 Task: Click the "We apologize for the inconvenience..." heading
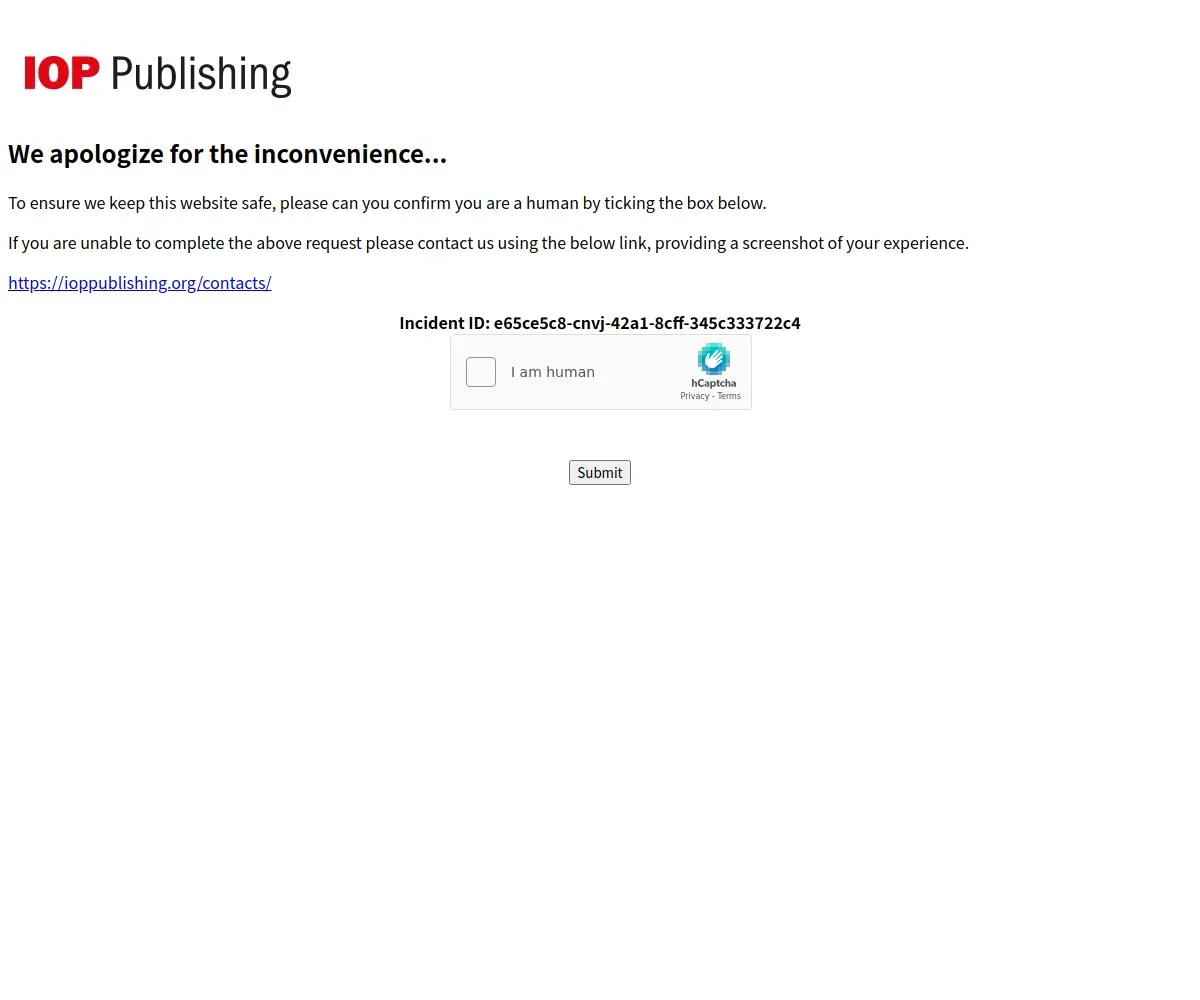click(x=228, y=154)
